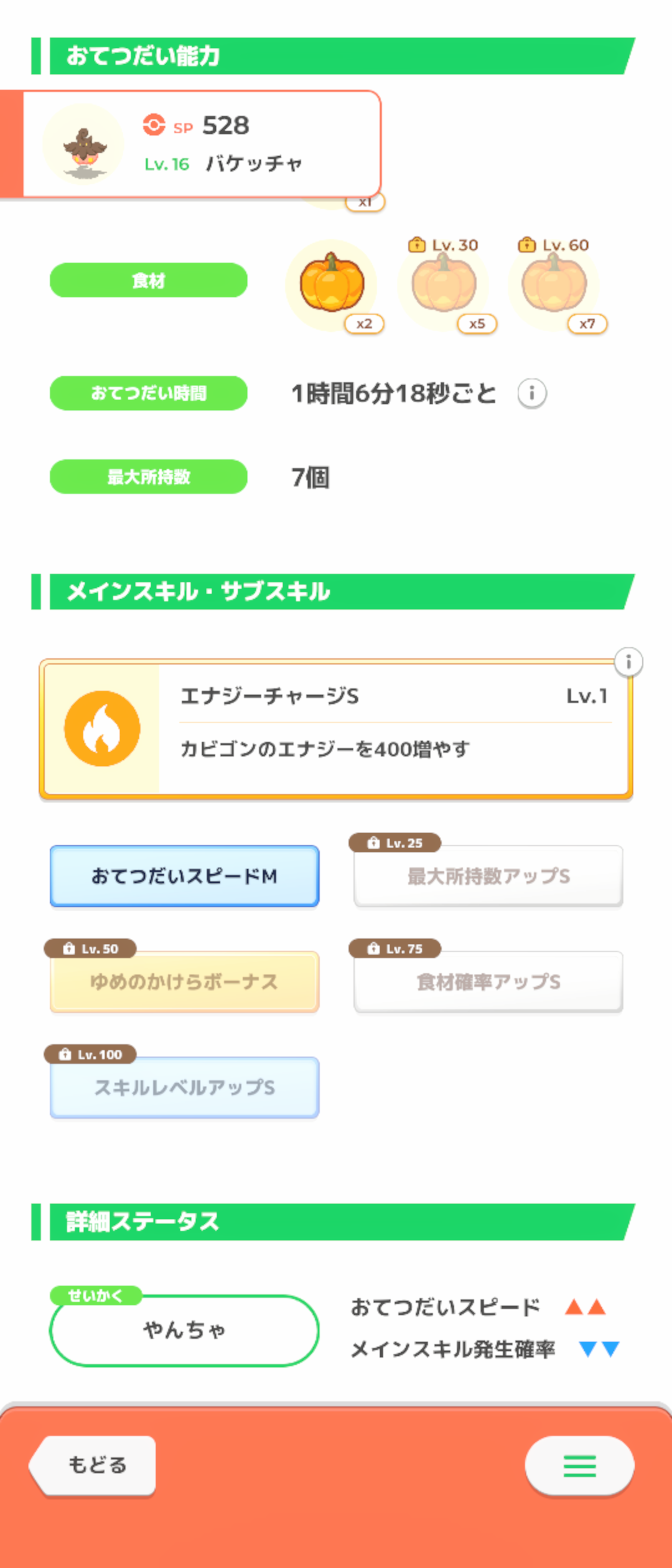This screenshot has height=1568, width=672.
Task: Tap the Lv.30 locked pumpkin ingredient
Action: point(443,284)
